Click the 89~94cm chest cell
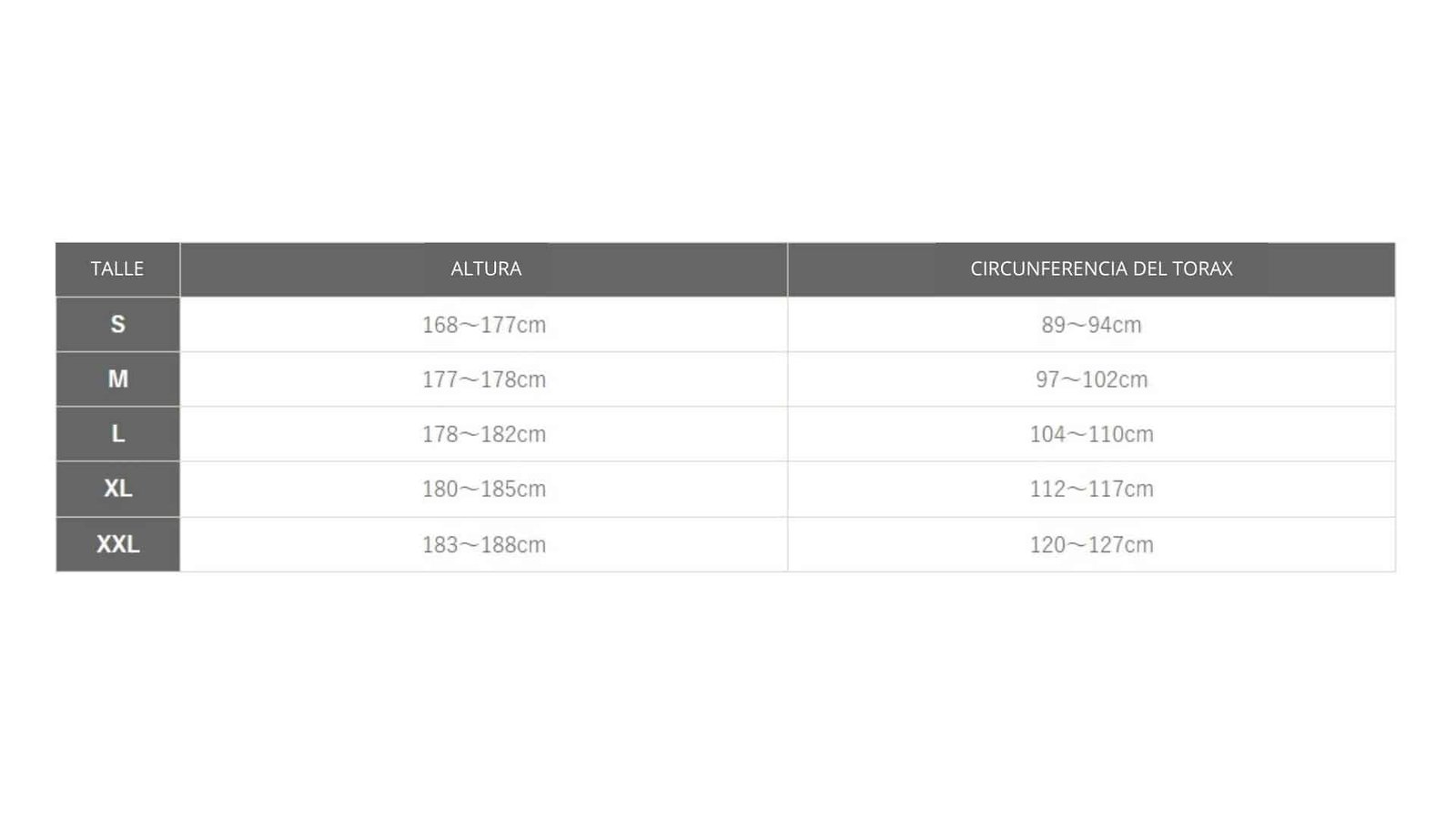This screenshot has width=1456, height=819. (x=1091, y=325)
